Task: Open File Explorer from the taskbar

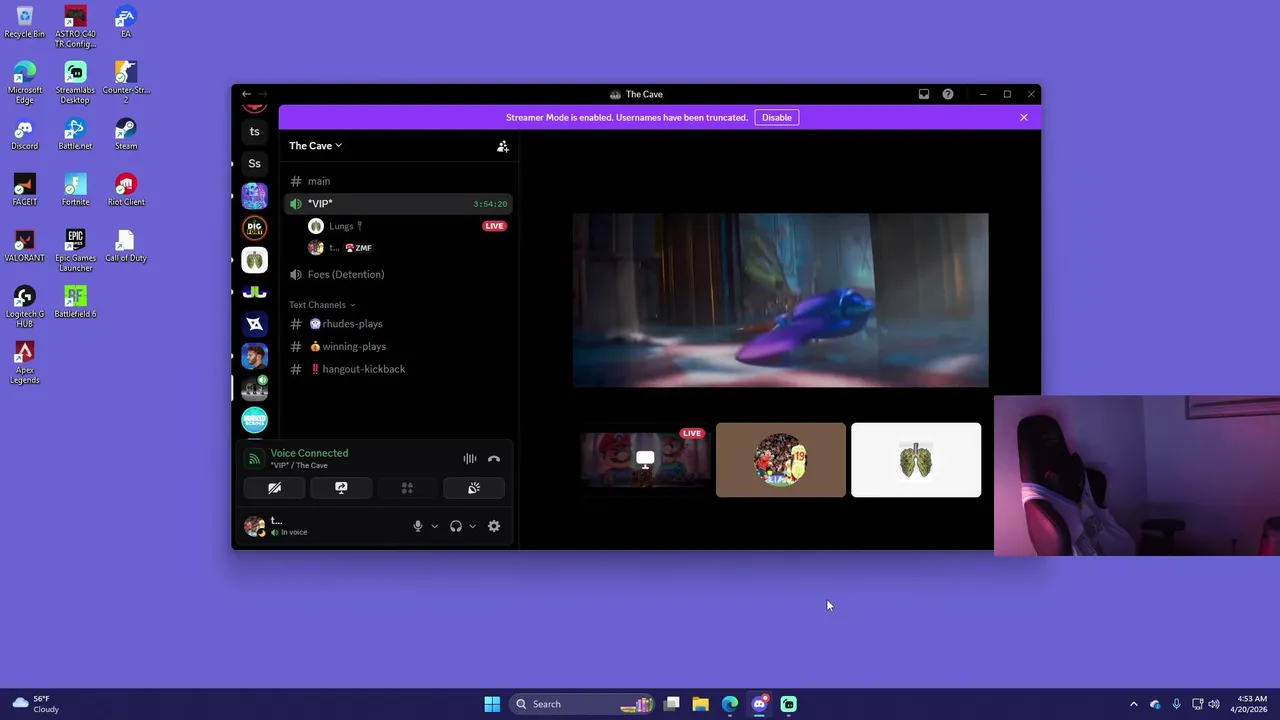Action: (700, 704)
